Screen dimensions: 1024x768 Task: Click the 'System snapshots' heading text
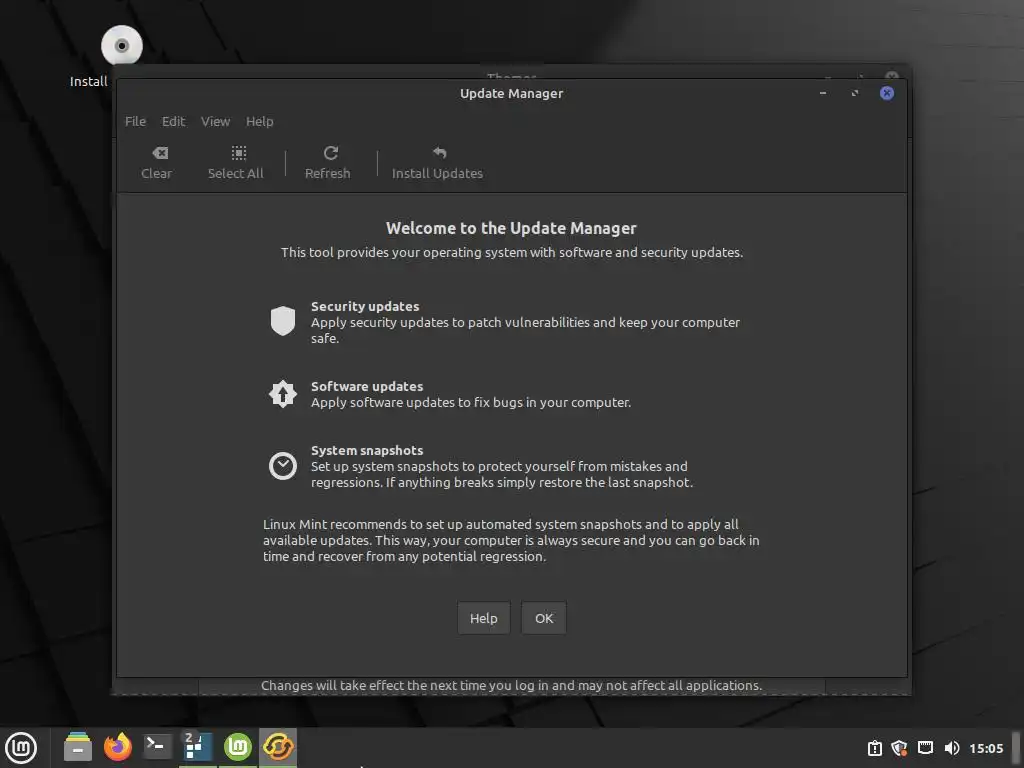click(367, 450)
